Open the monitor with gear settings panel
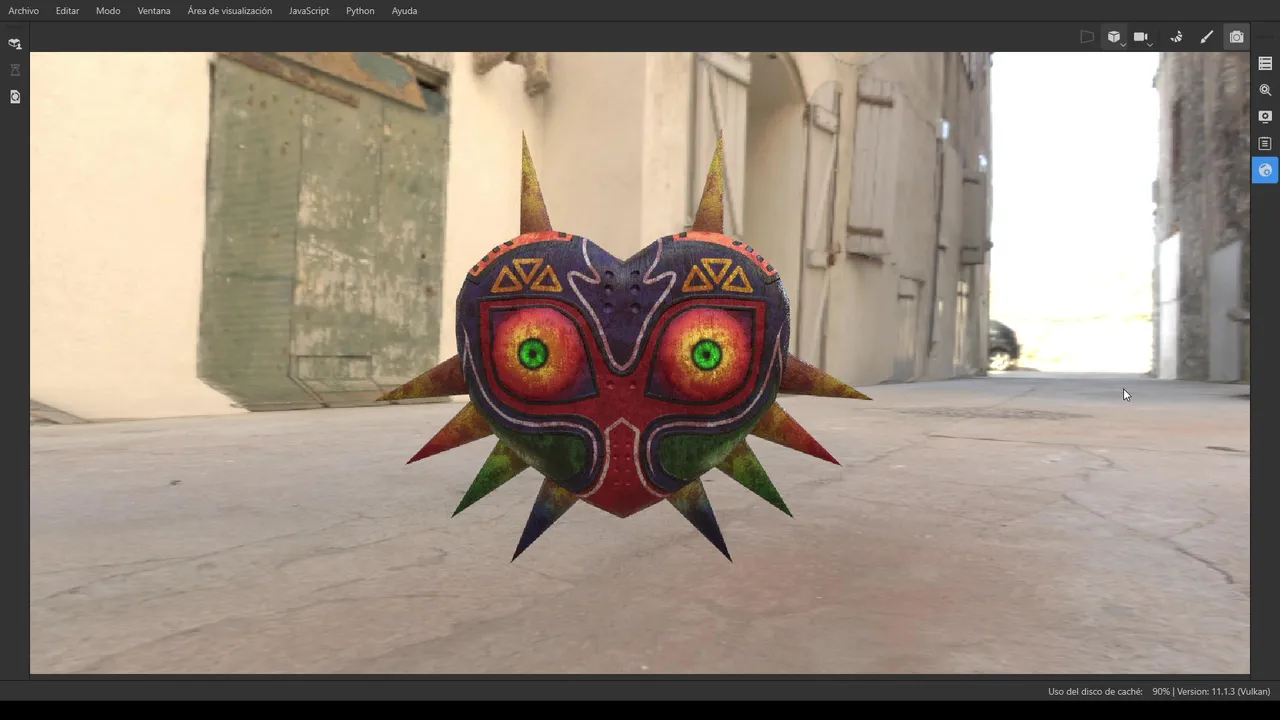Image resolution: width=1280 pixels, height=720 pixels. [1265, 116]
